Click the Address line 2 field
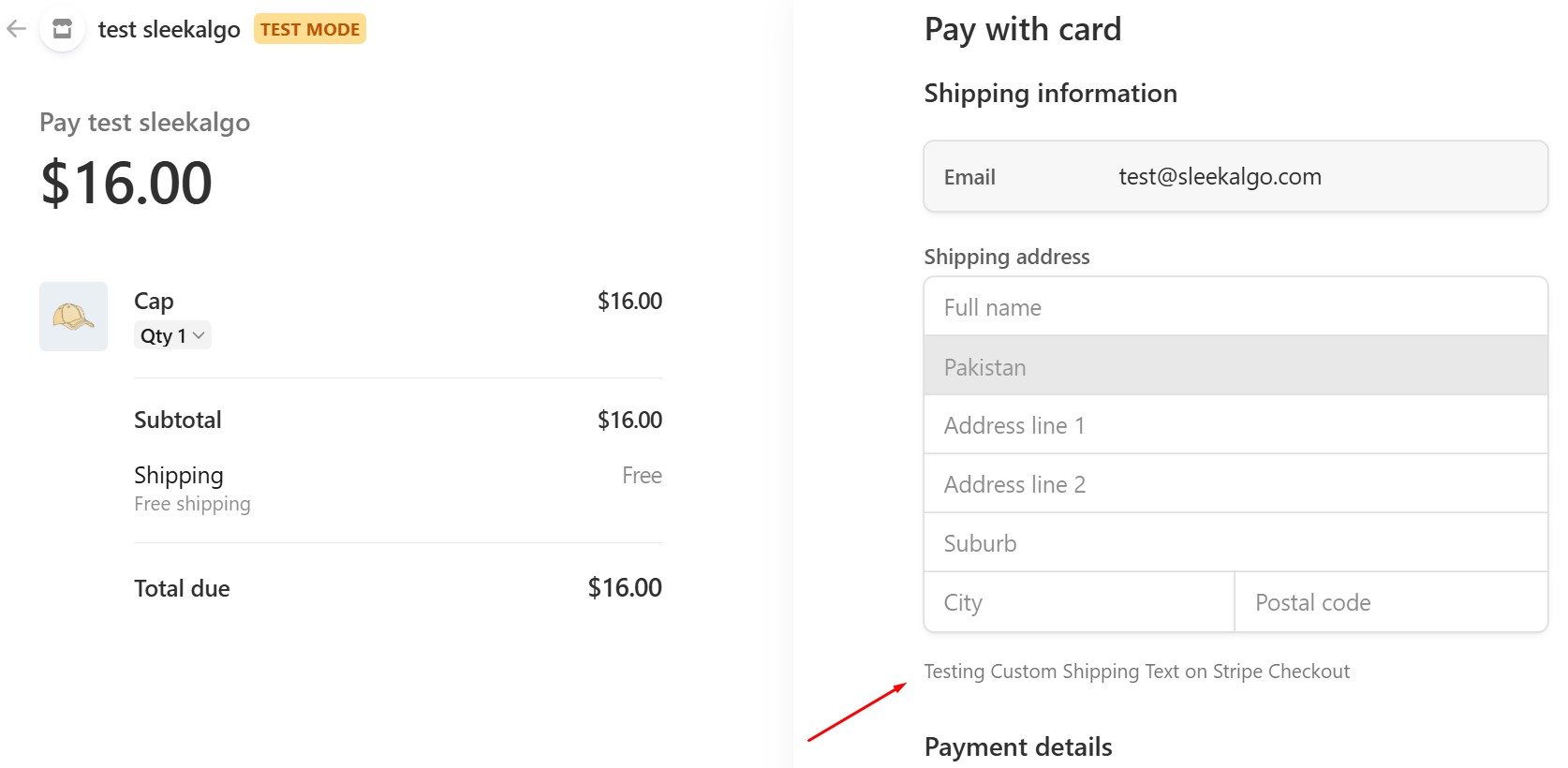The width and height of the screenshot is (1568, 768). tap(1235, 484)
